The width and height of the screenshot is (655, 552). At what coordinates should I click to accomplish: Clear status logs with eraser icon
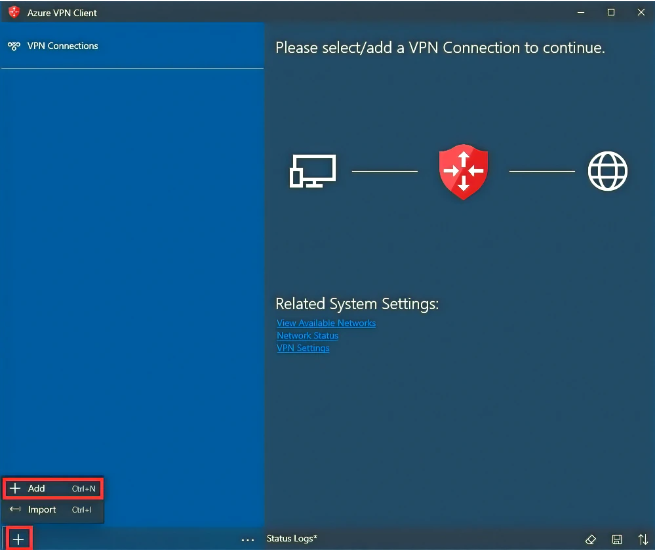coord(591,539)
